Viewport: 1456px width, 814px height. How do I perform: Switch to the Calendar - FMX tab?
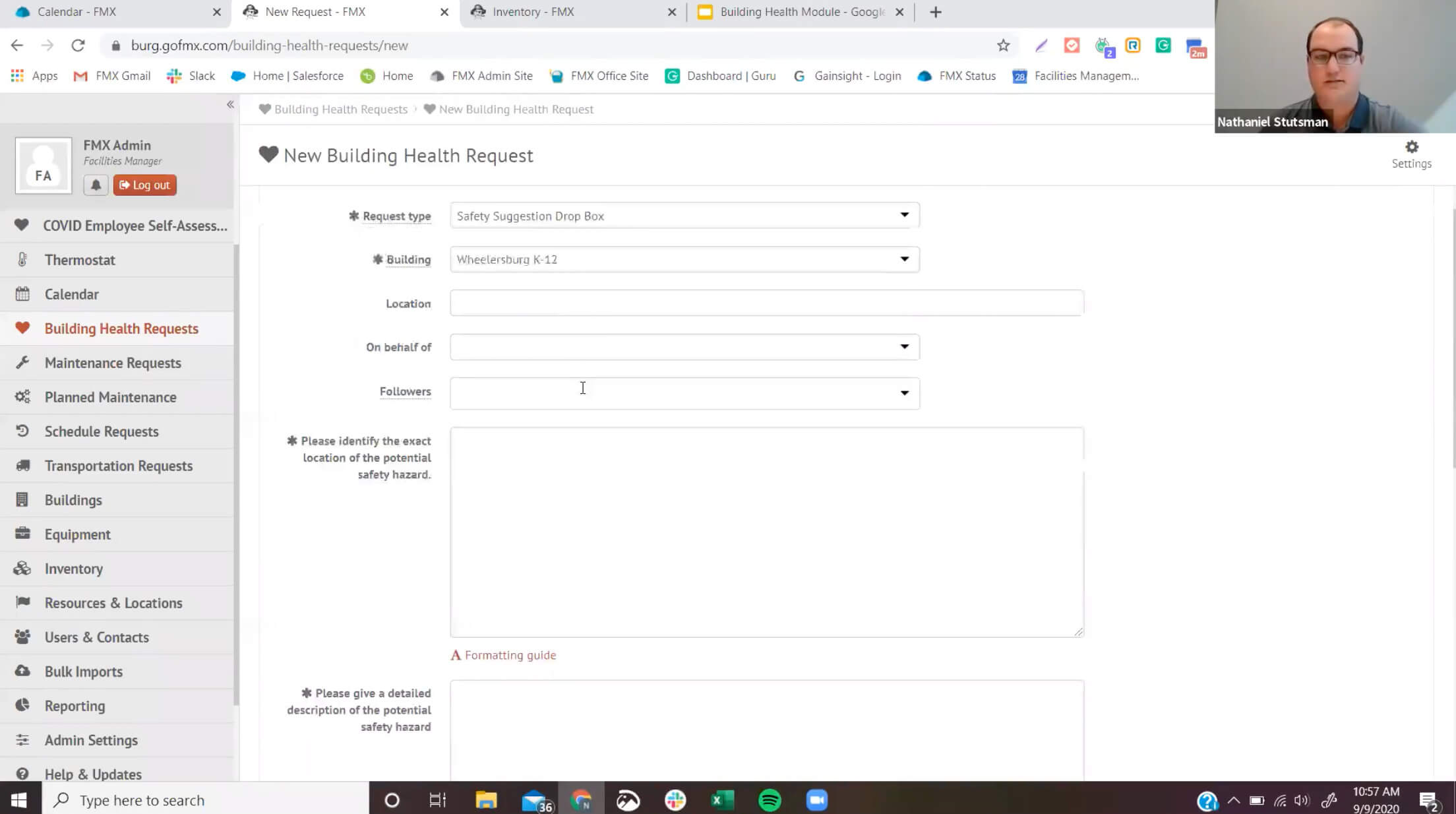click(76, 12)
